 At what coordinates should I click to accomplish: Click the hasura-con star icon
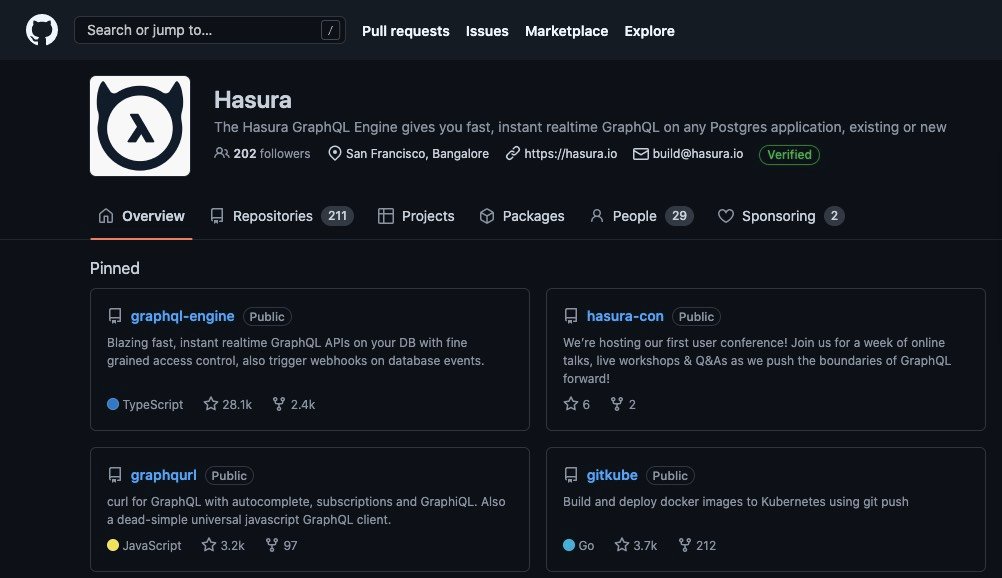(571, 404)
